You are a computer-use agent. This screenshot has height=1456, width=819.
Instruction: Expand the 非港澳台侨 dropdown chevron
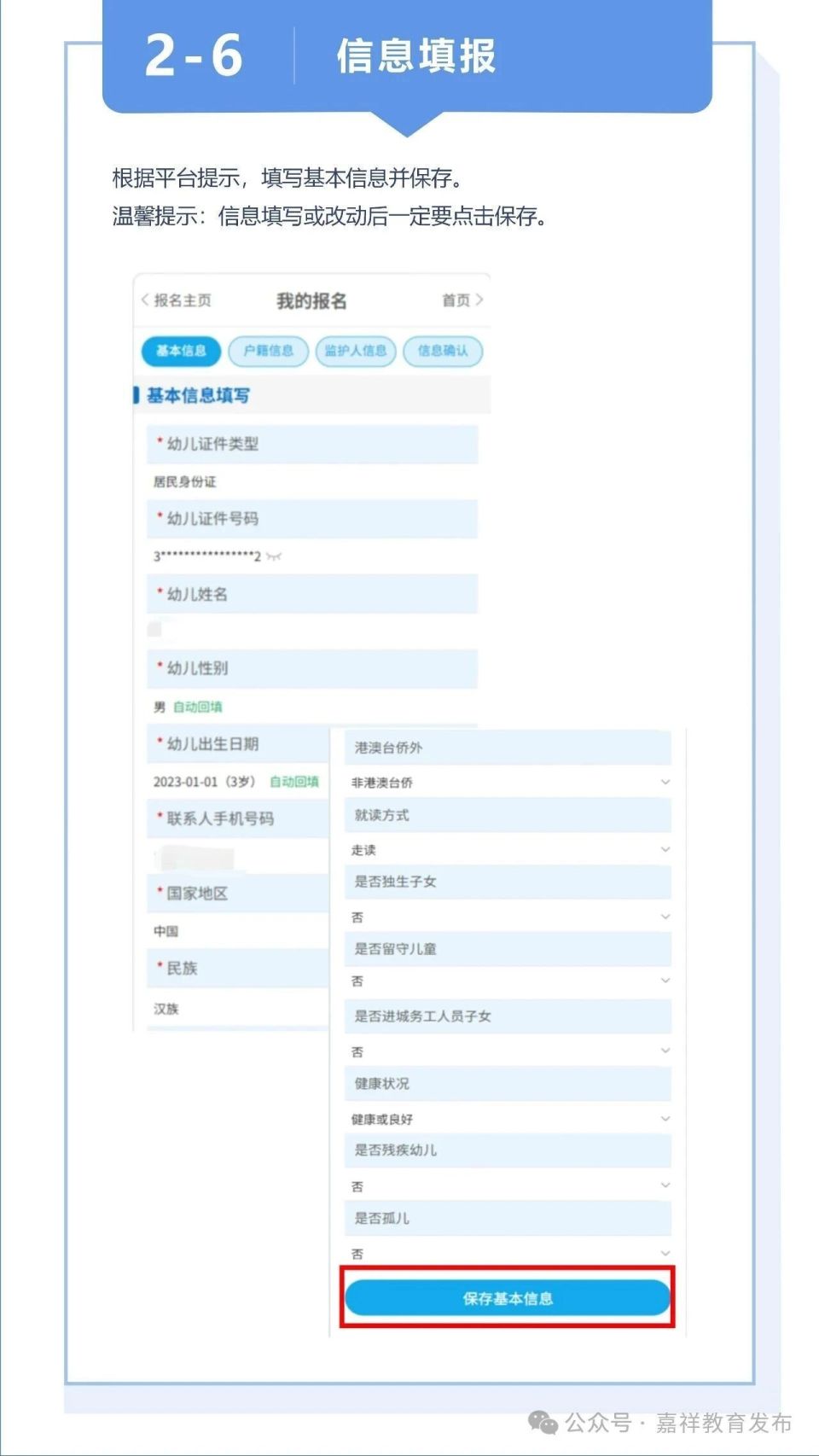click(x=665, y=782)
